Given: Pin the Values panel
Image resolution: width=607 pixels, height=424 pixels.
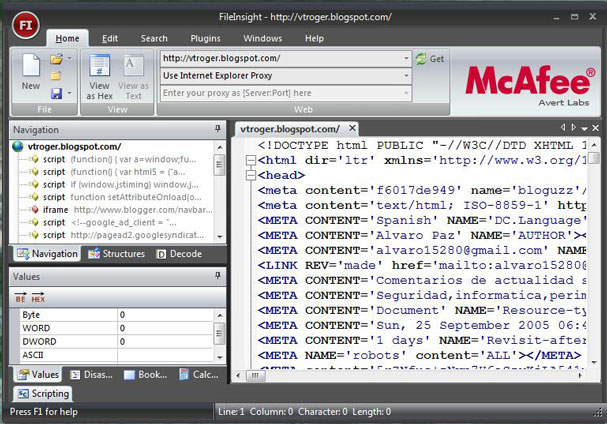Looking at the screenshot, I should point(218,276).
